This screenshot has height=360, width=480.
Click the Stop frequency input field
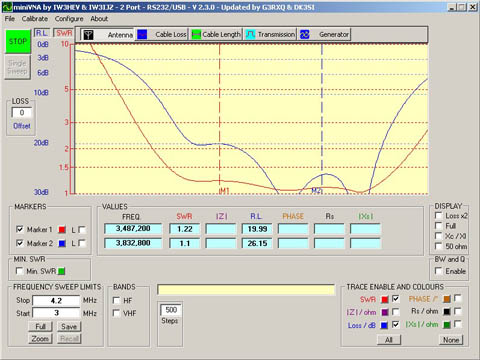[x=56, y=300]
